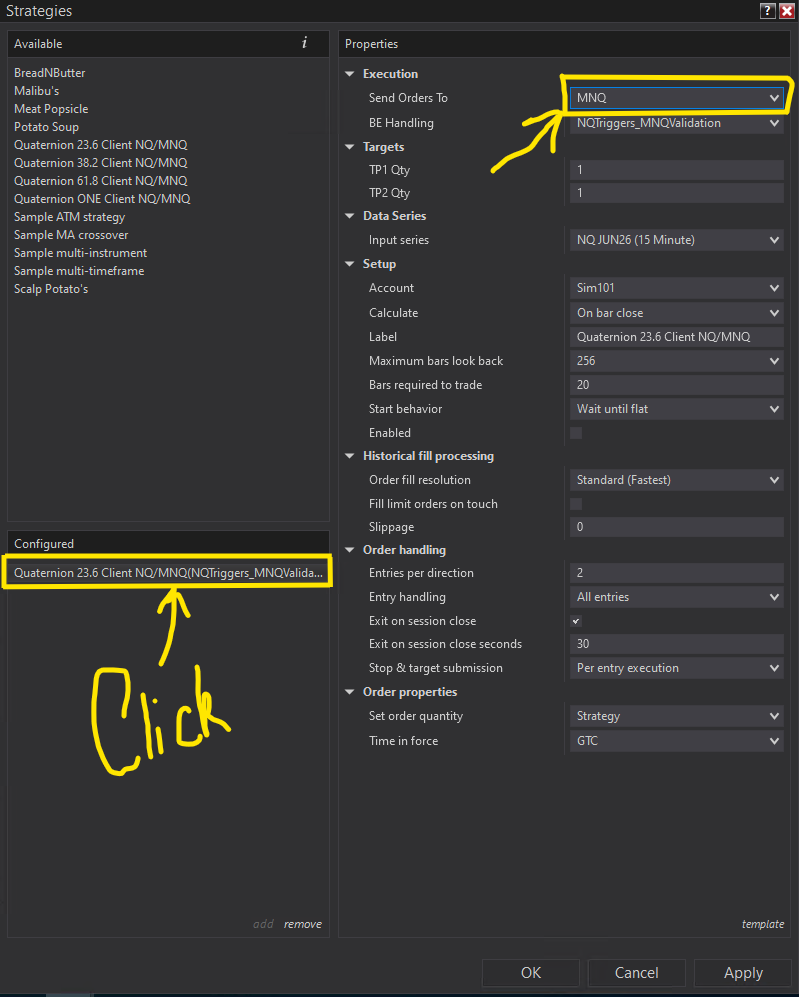The width and height of the screenshot is (799, 997).
Task: Click Bars required to trade field
Action: 676,385
